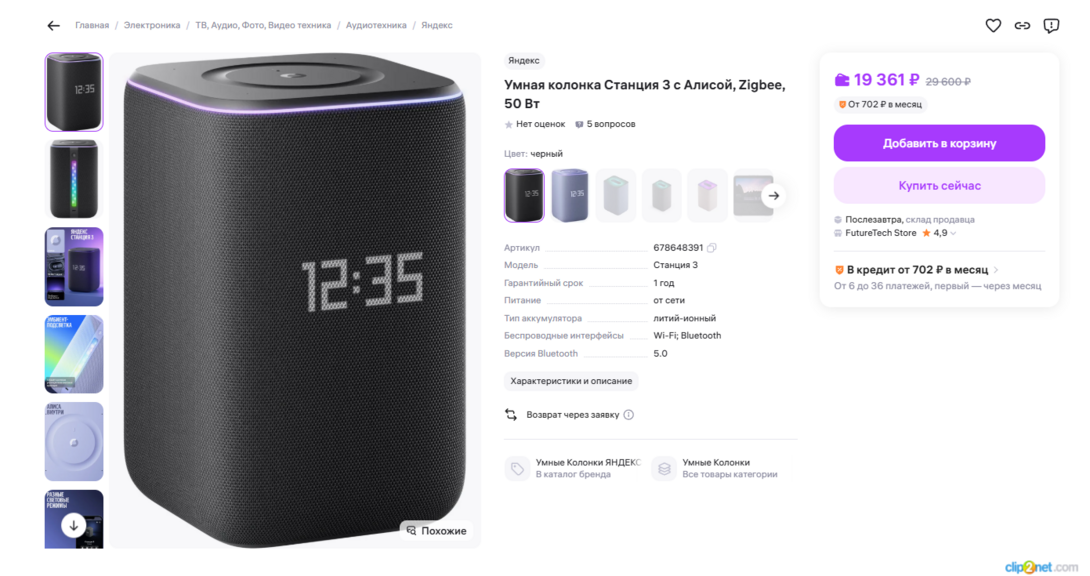Find similar items with Похожие

click(x=437, y=531)
